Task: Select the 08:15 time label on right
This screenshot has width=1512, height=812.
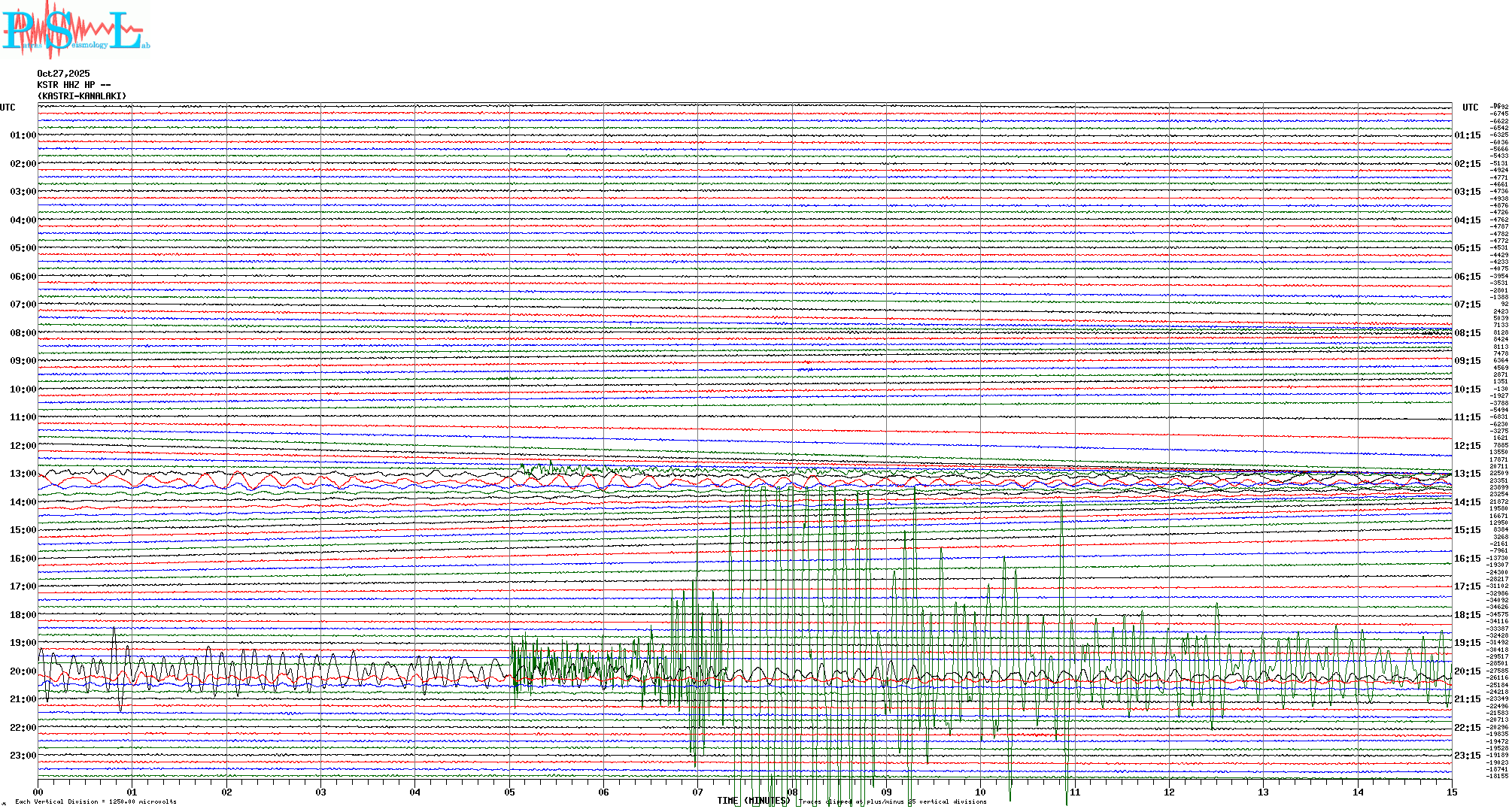Action: click(1467, 333)
